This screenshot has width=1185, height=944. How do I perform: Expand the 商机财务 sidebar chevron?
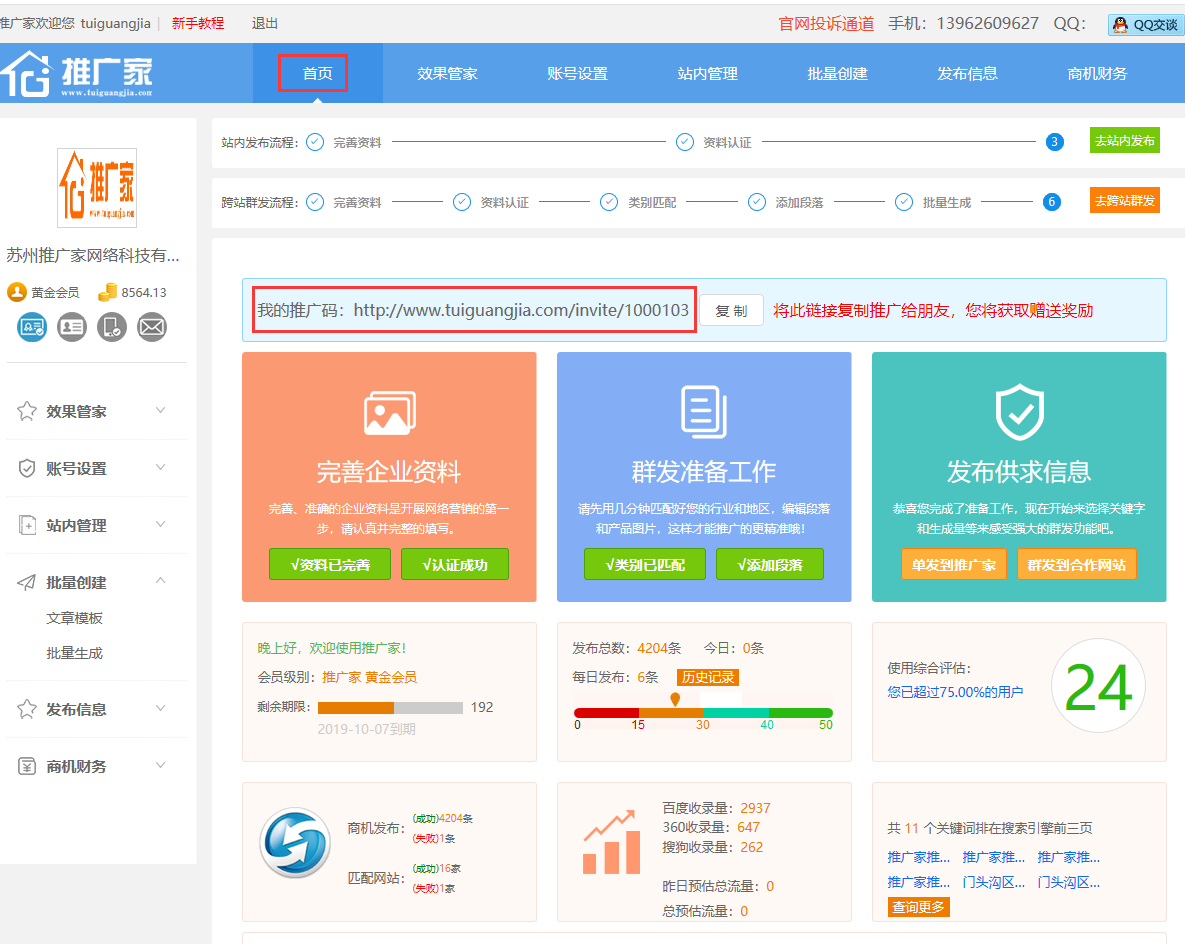(x=160, y=765)
